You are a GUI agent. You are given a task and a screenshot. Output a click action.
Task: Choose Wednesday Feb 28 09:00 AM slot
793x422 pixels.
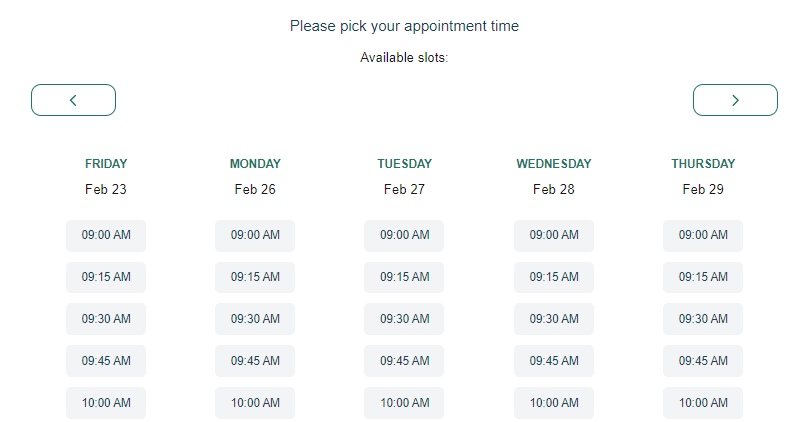[554, 235]
